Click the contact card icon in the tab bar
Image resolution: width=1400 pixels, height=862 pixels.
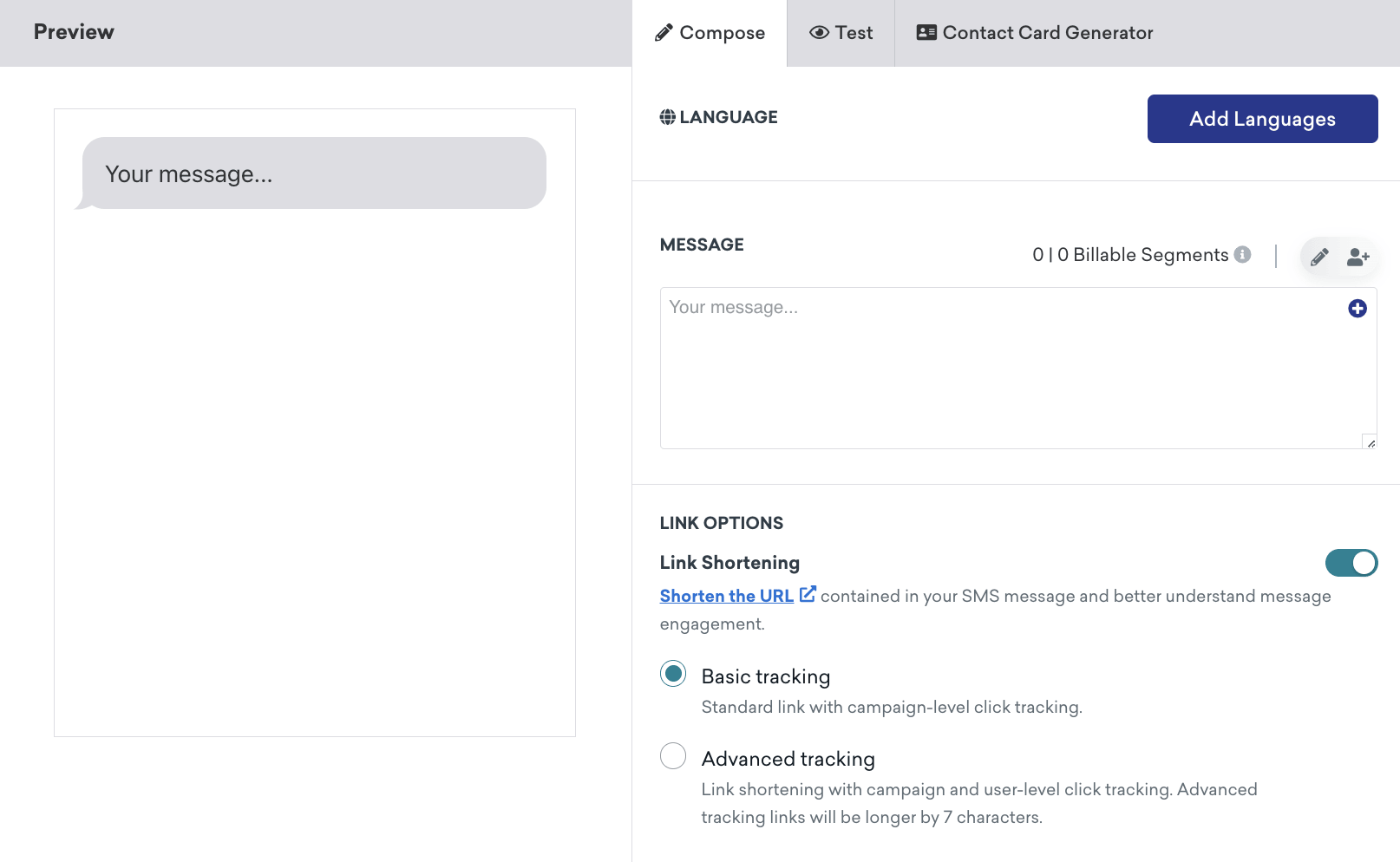click(926, 32)
